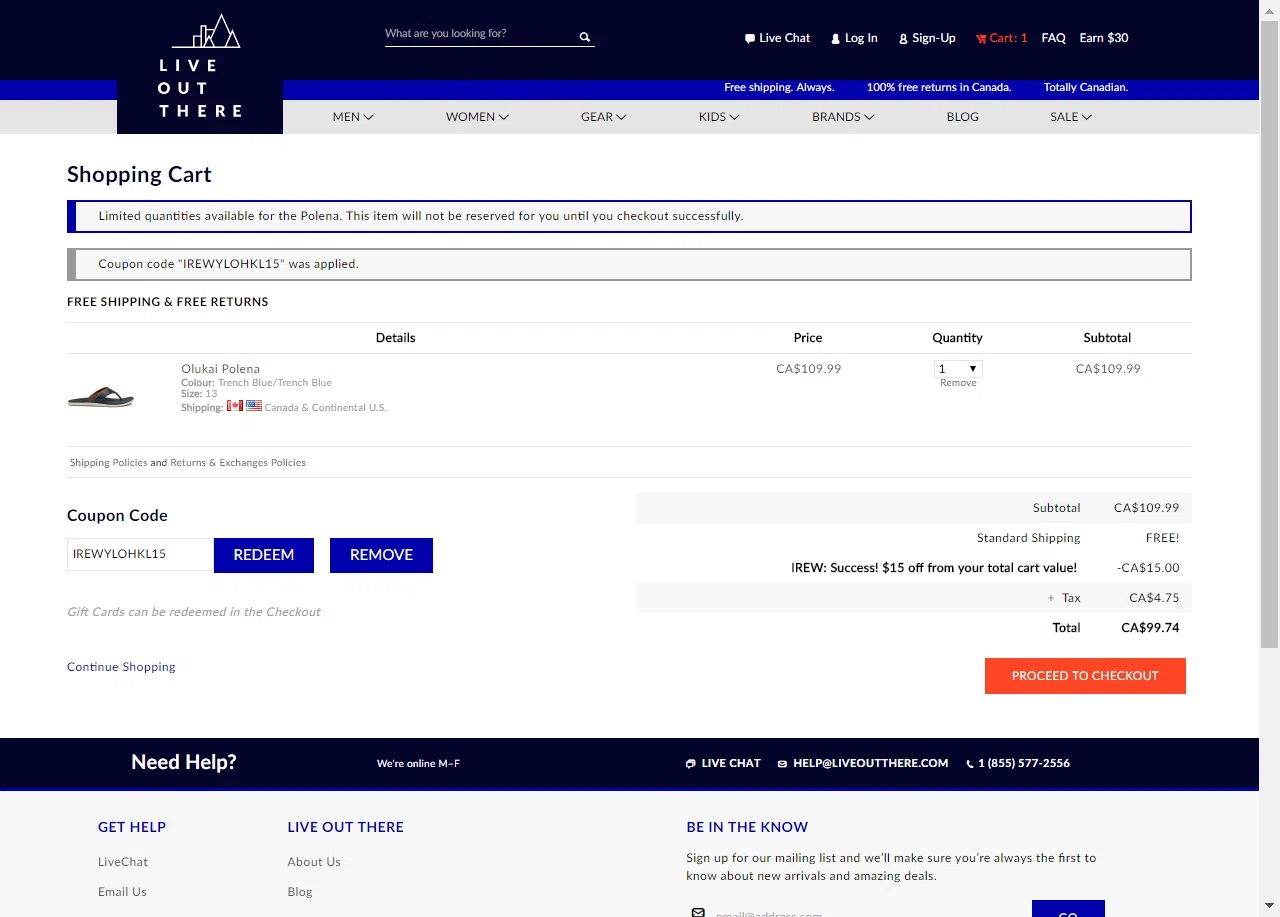Click the Size: 13 text
1280x917 pixels.
199,394
